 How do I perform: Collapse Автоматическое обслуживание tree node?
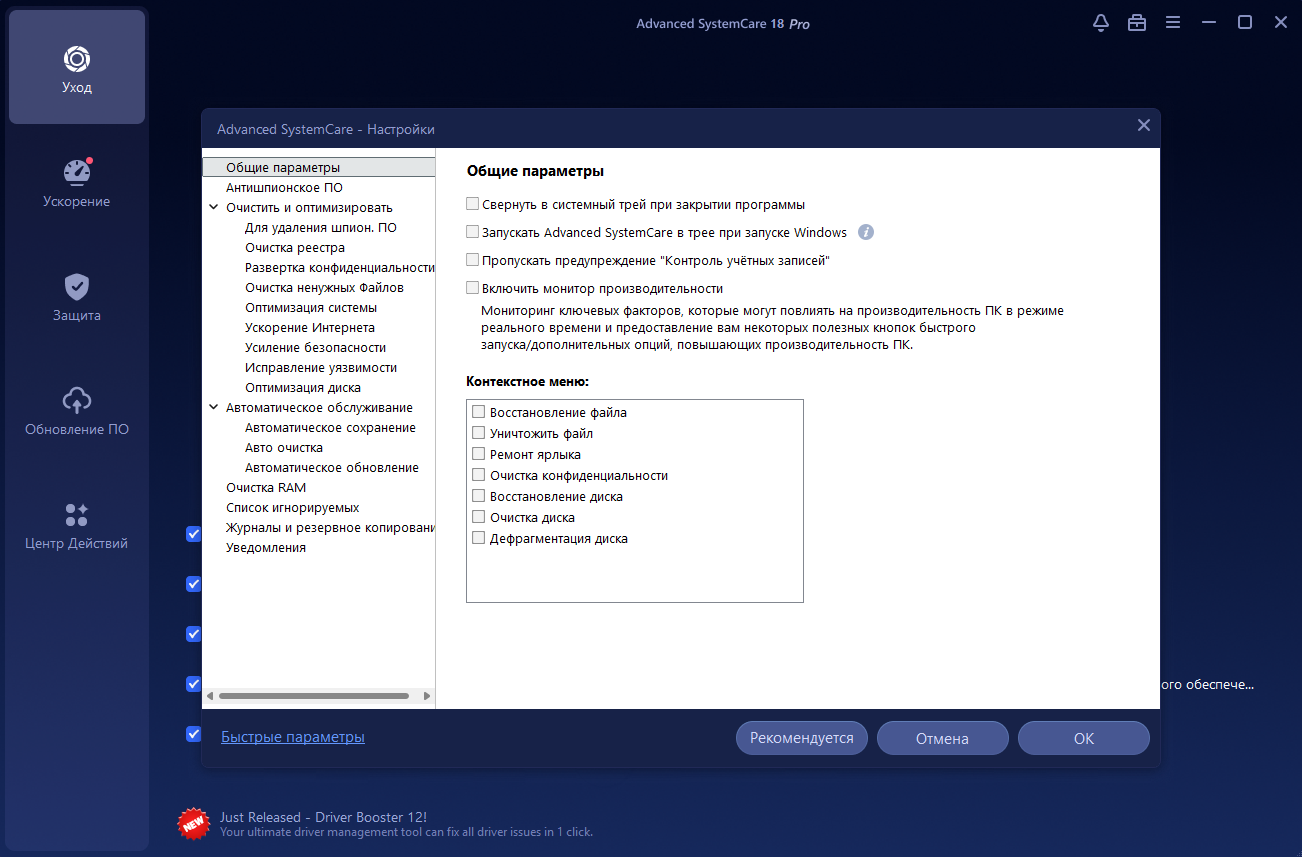tap(214, 408)
